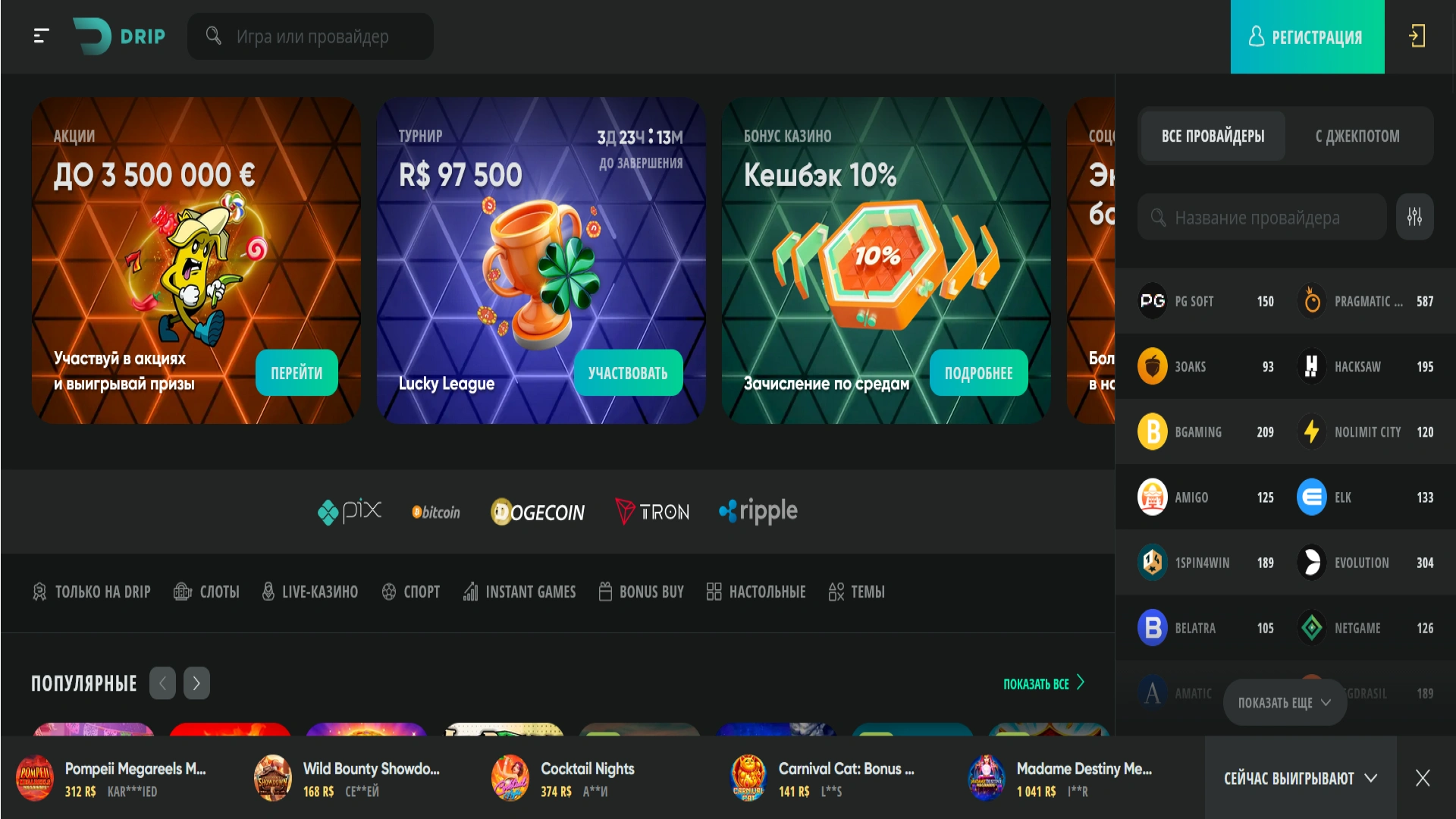This screenshot has height=819, width=1456.
Task: Select the PG Soft provider icon
Action: (1153, 301)
